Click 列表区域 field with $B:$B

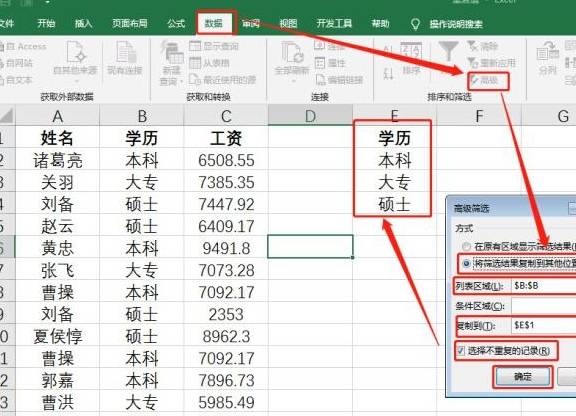click(x=544, y=286)
